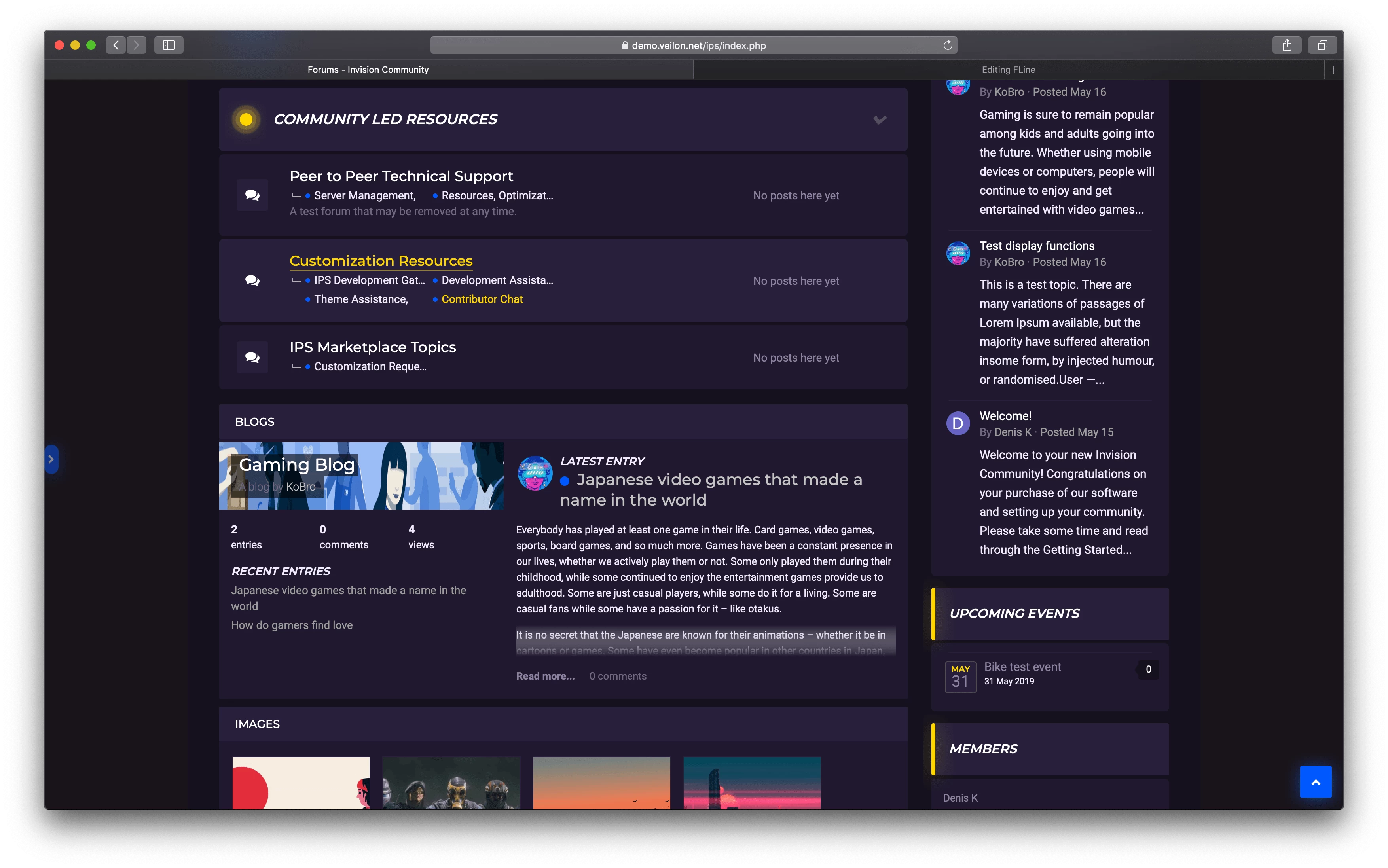Screen dimensions: 1388x868
Task: Click the IPS Marketplace Topics chat icon
Action: pyautogui.click(x=252, y=357)
